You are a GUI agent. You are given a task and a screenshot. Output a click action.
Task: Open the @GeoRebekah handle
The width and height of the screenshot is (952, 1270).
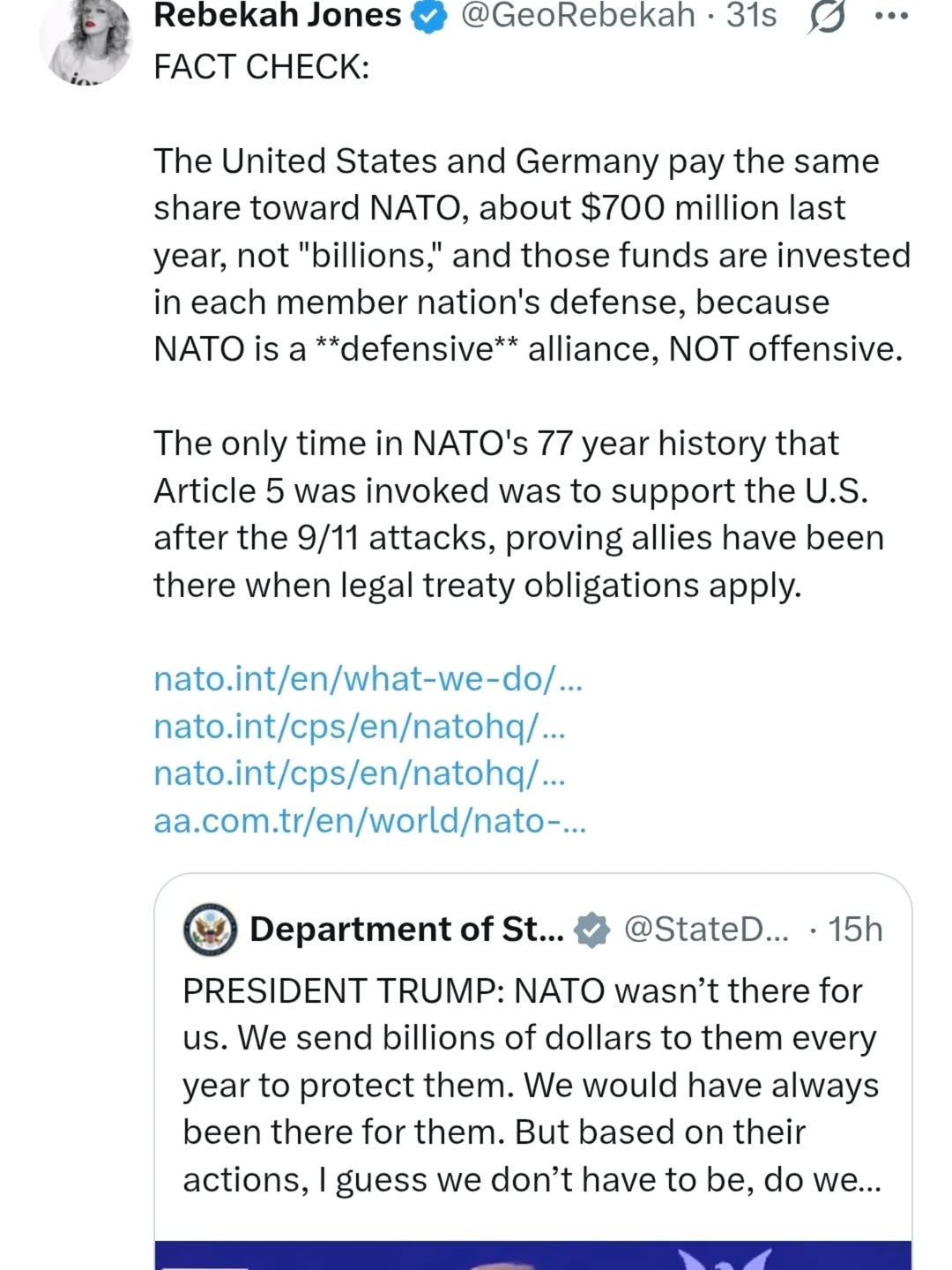tap(578, 16)
